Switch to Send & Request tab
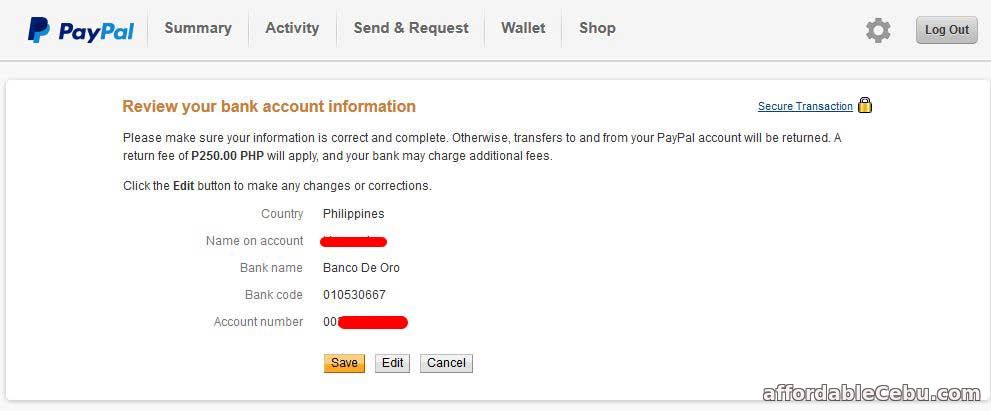991x411 pixels. pos(411,28)
